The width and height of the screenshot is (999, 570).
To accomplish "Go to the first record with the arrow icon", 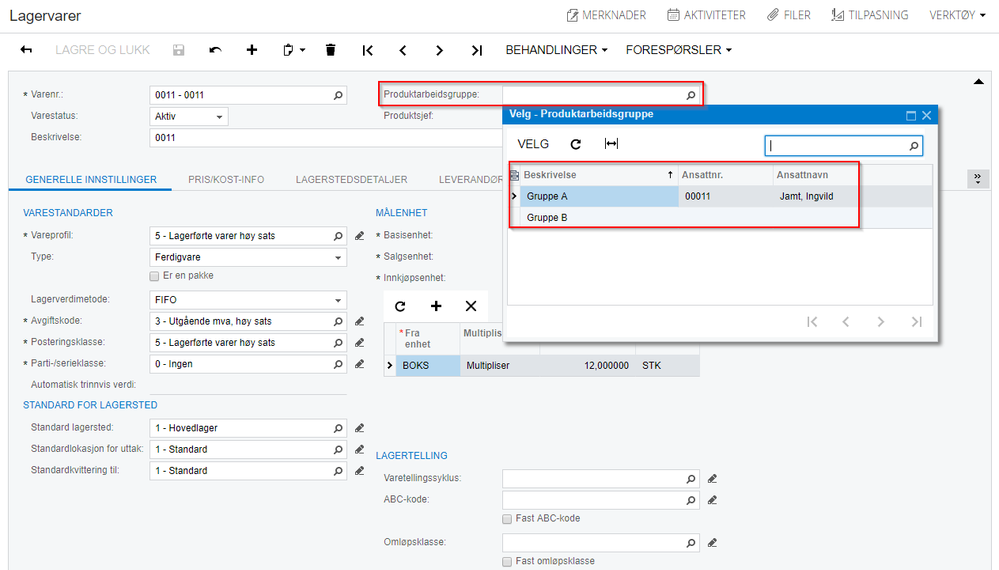I will point(367,50).
